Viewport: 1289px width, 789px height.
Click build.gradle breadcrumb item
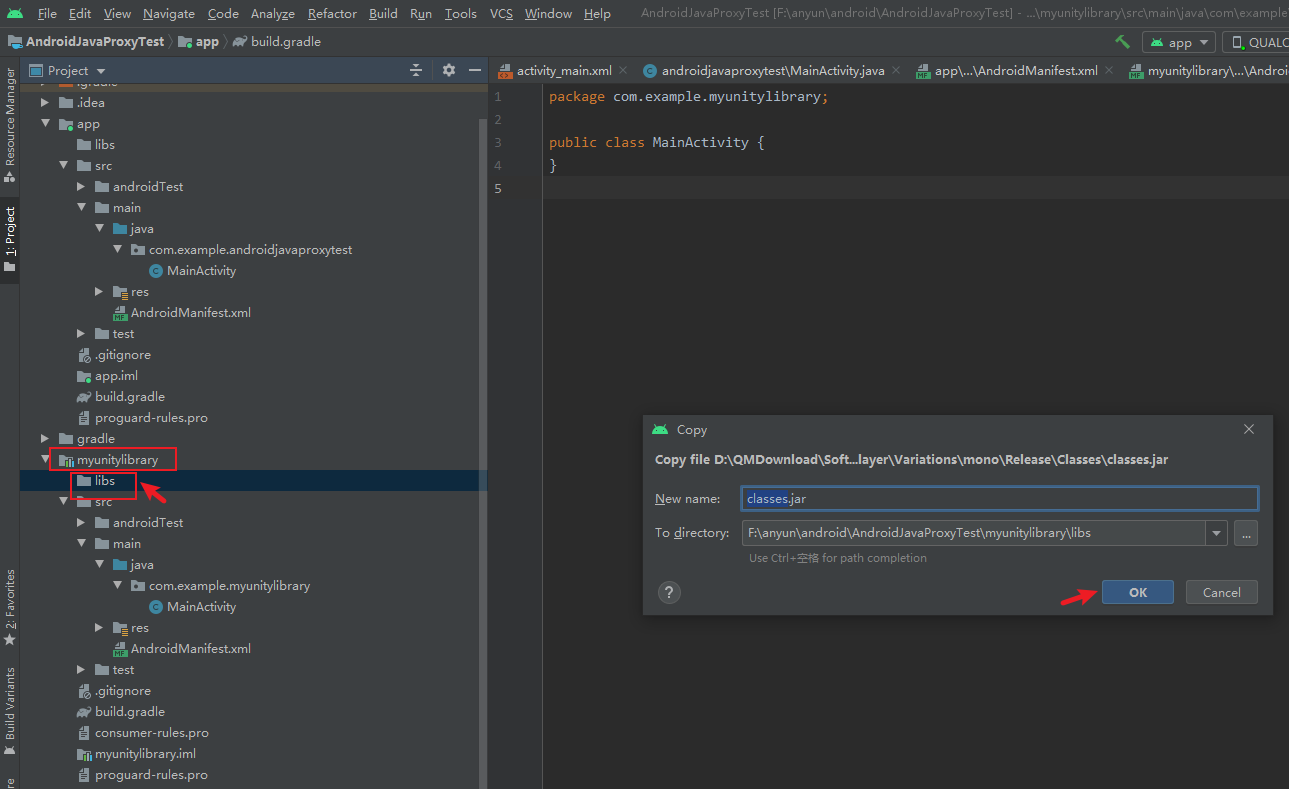[277, 42]
